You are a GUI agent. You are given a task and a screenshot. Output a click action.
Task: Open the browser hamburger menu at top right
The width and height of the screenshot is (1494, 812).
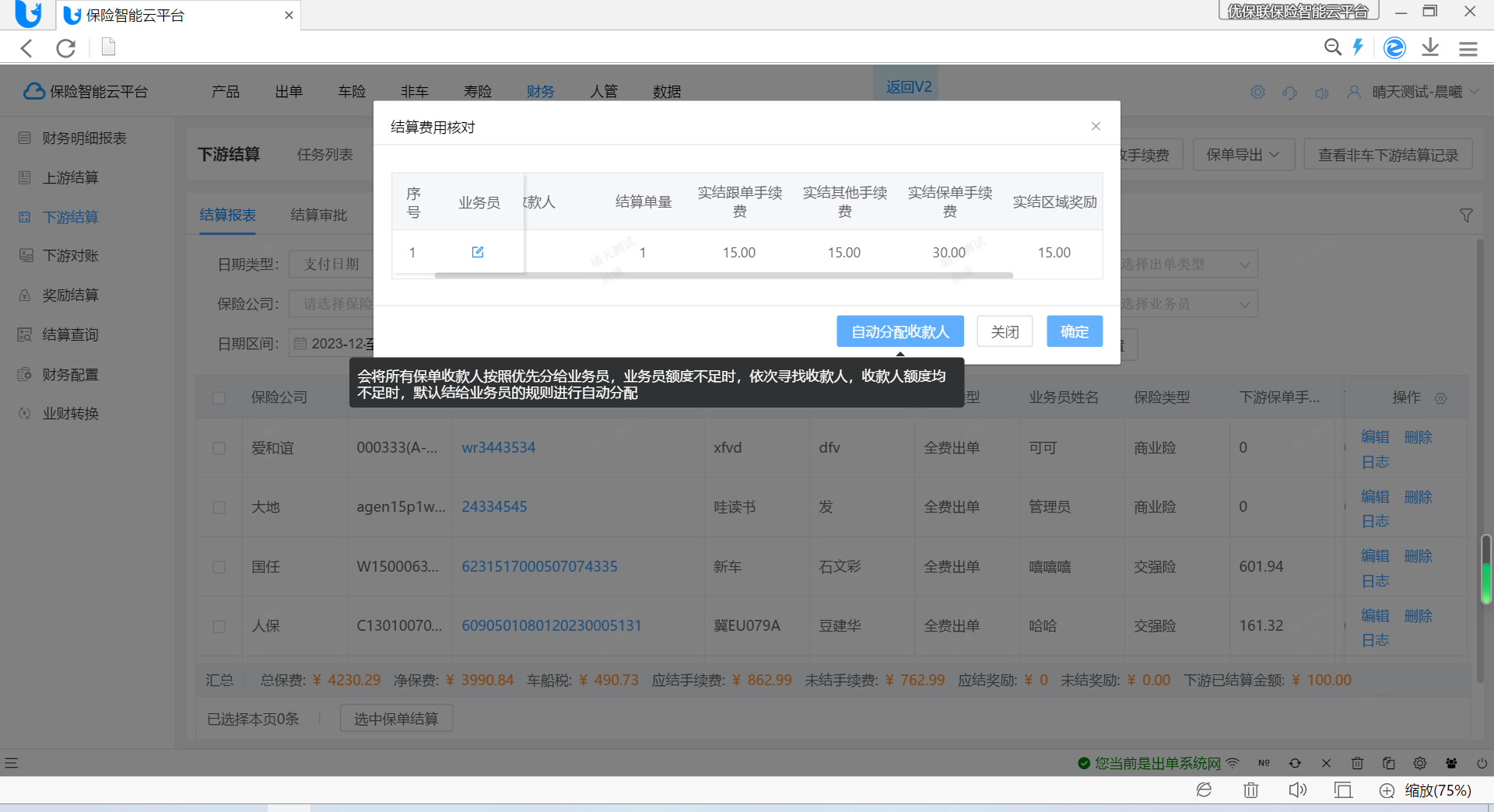click(x=1468, y=49)
